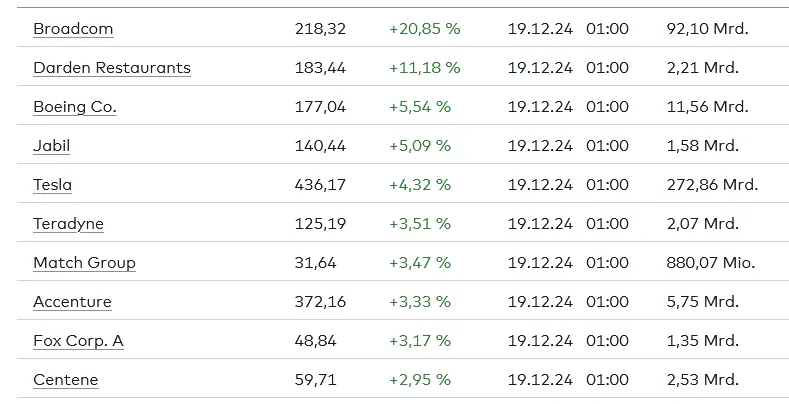Click the Boeing Co. link

click(74, 107)
